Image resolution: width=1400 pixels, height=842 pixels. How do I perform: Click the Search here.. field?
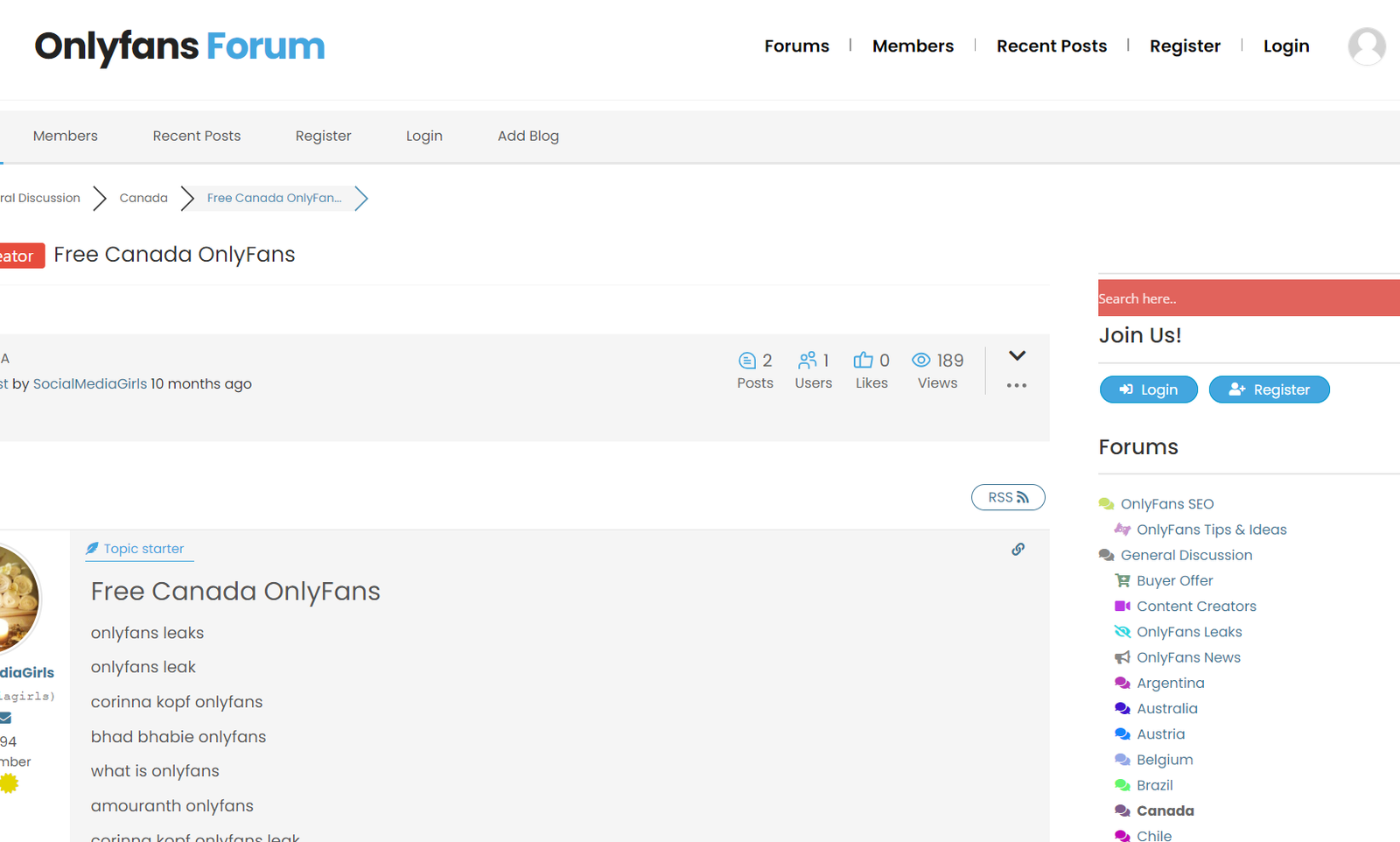[x=1249, y=298]
